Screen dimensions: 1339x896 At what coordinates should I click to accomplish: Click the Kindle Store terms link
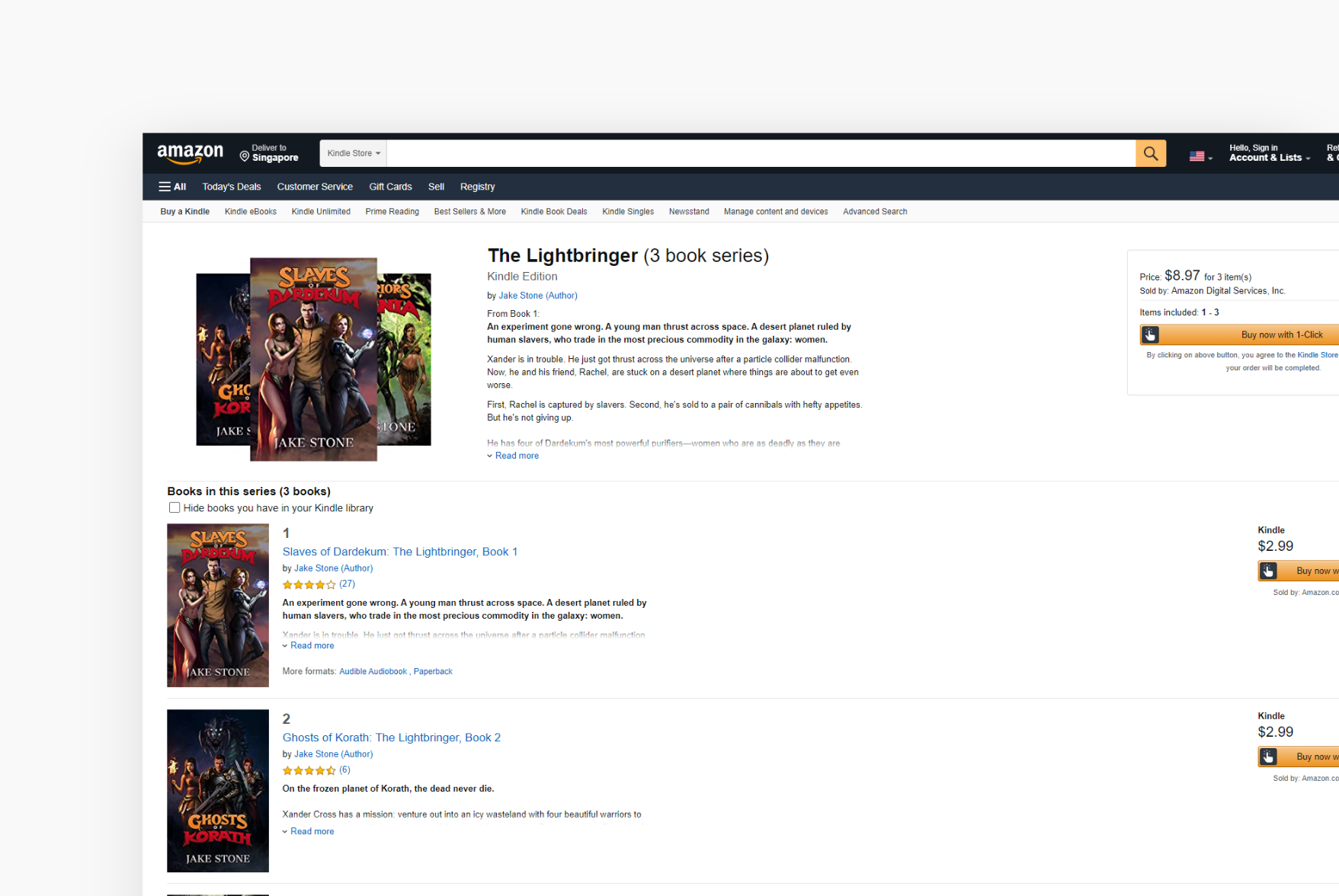1318,355
